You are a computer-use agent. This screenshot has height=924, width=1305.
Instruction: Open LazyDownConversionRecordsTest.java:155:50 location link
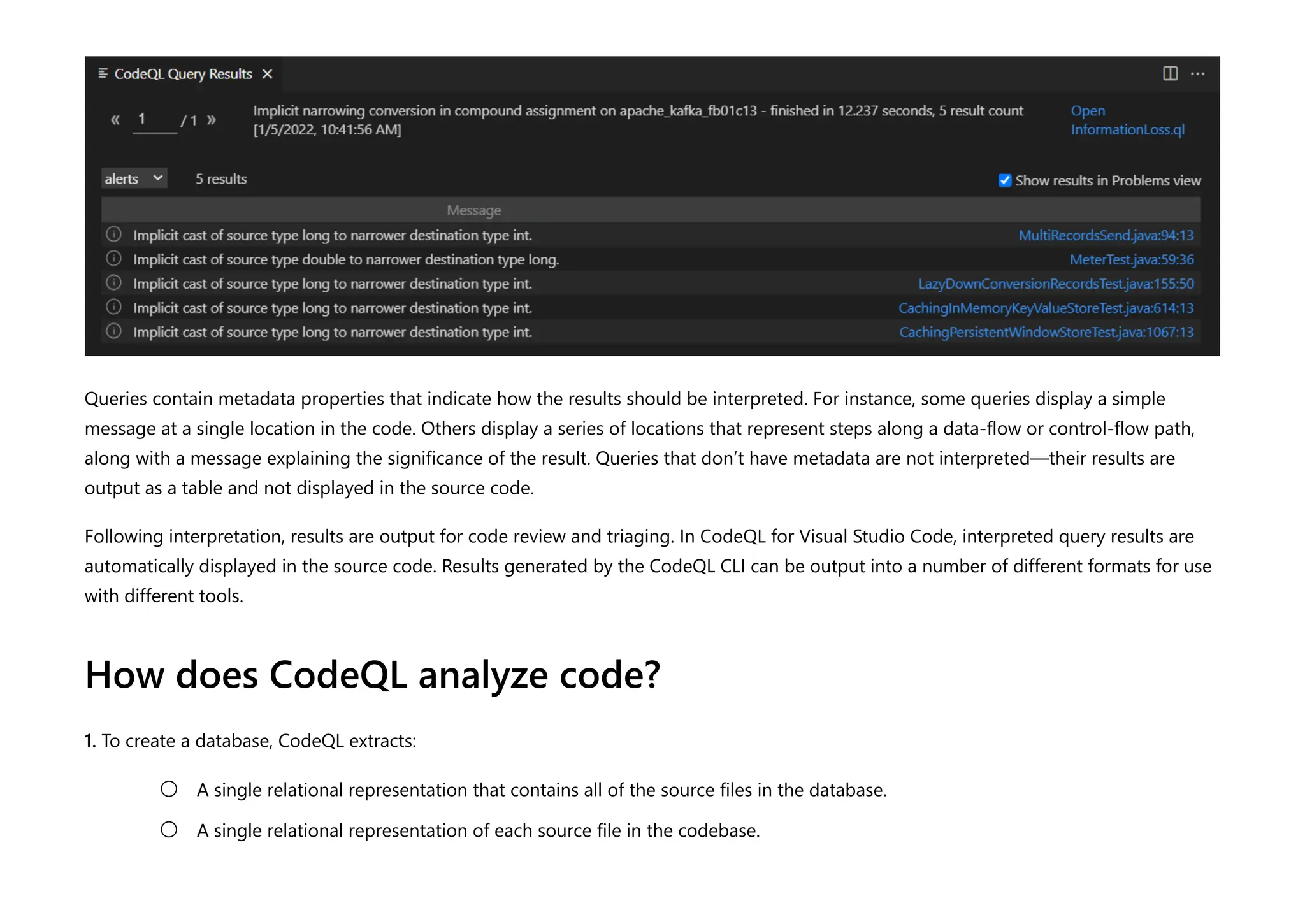1056,284
